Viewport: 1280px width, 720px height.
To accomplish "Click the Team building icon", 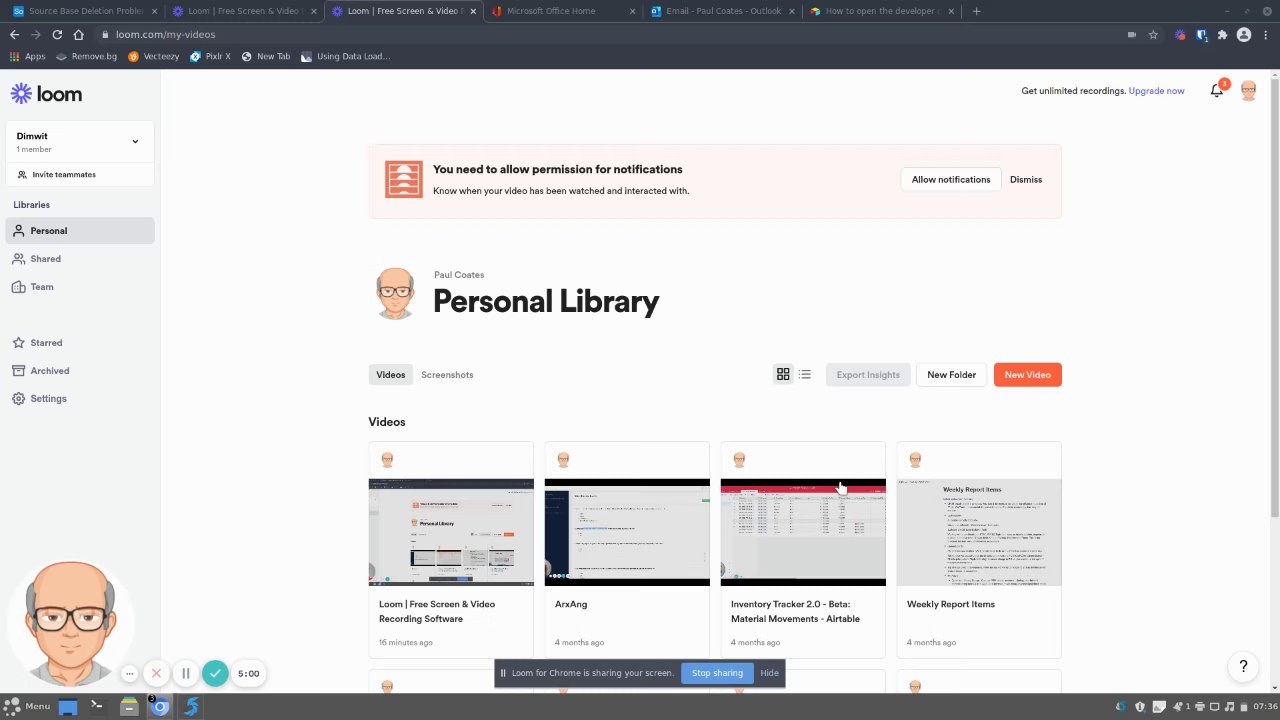I will point(19,287).
